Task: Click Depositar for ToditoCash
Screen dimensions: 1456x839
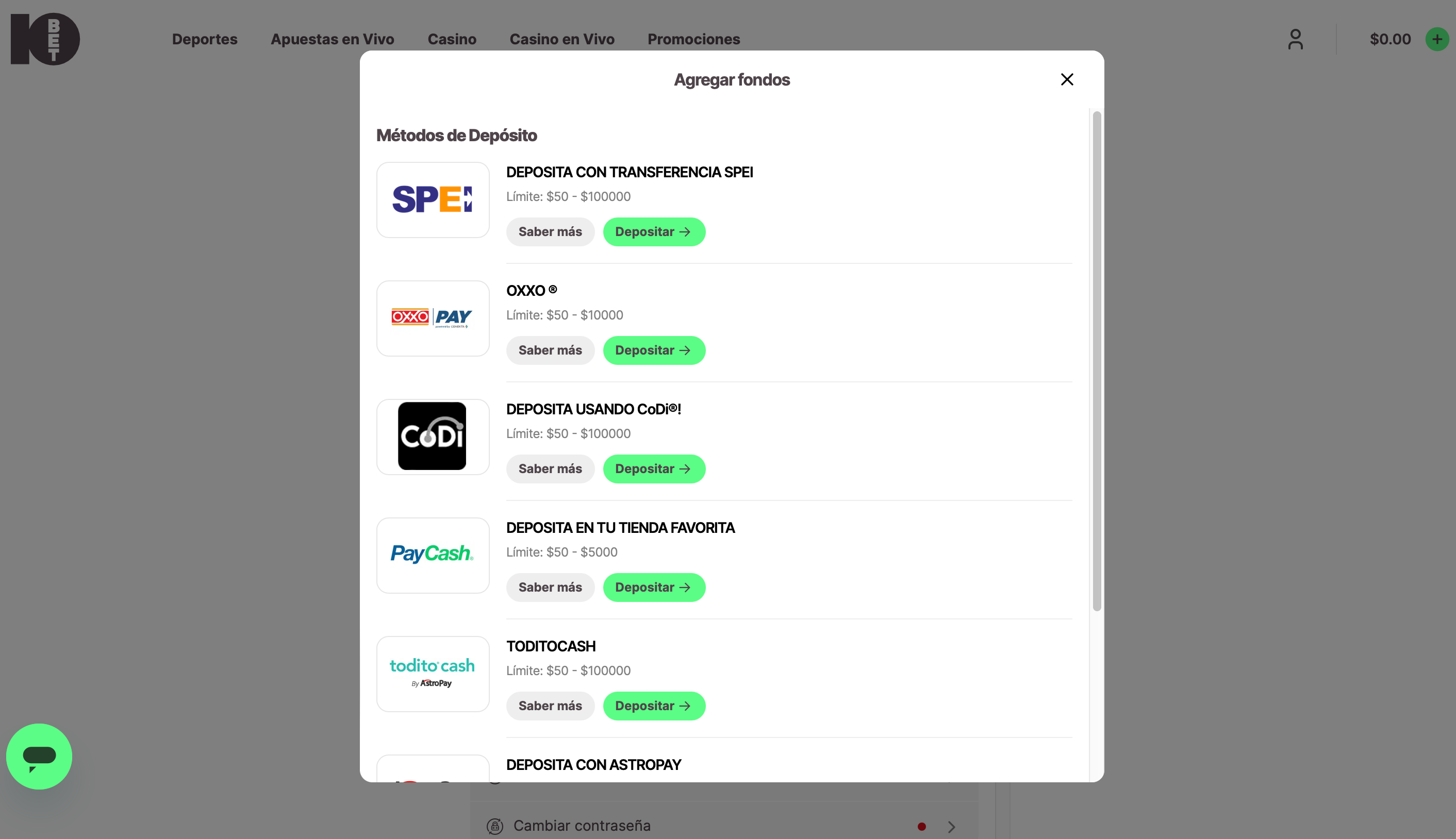Action: tap(654, 706)
